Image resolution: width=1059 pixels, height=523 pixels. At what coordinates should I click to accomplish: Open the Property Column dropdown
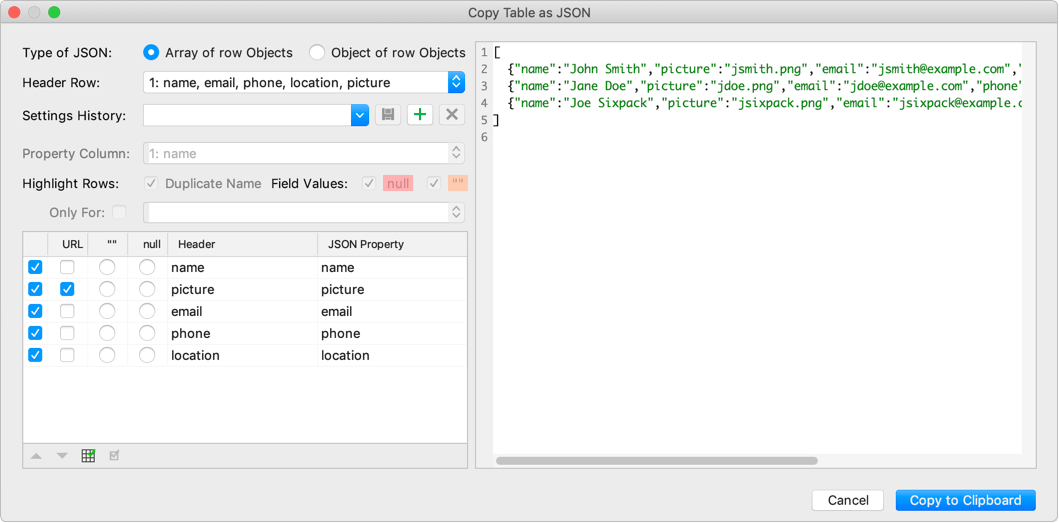click(304, 153)
